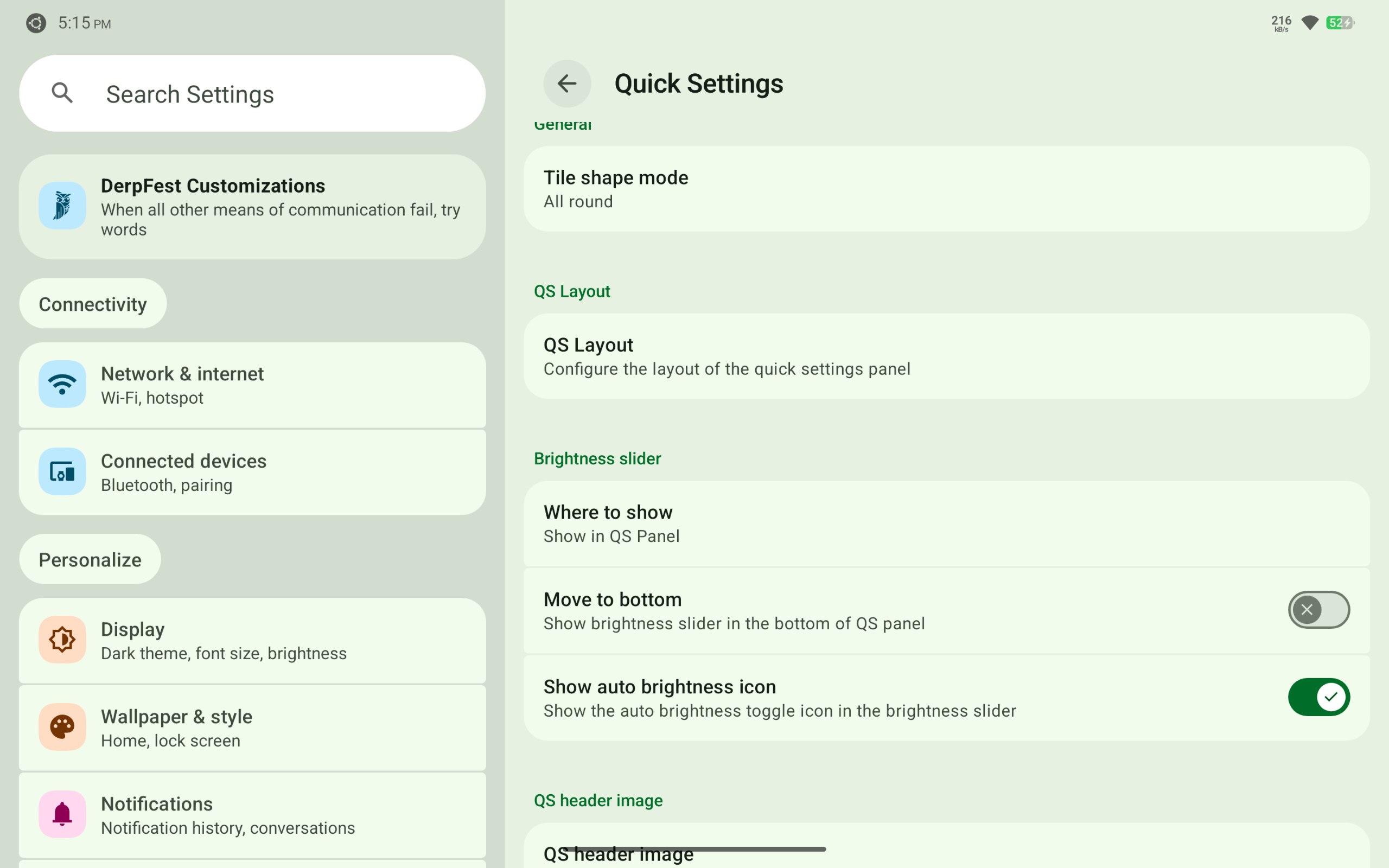Click the back arrow next to Quick Settings
Viewport: 1389px width, 868px height.
pyautogui.click(x=566, y=84)
